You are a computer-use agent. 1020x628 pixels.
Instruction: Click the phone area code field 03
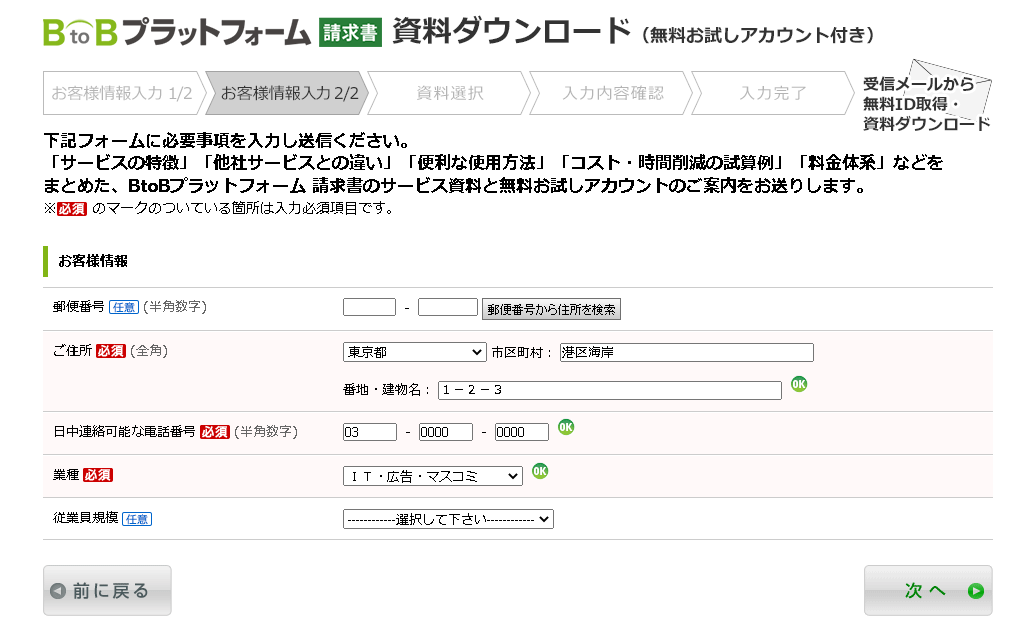(x=369, y=432)
